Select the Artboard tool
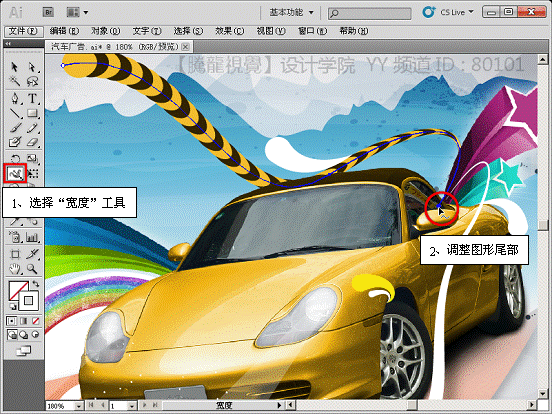Screen dimensions: 552x414 point(14,254)
